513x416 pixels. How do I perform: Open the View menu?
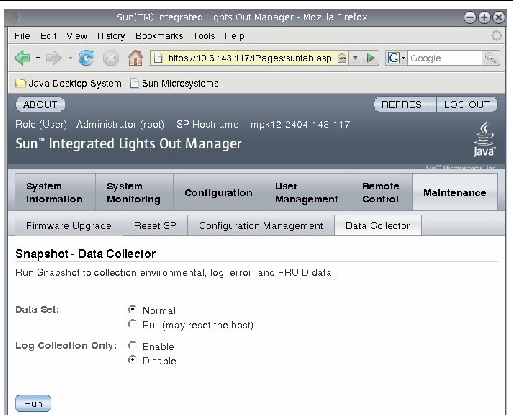(77, 36)
